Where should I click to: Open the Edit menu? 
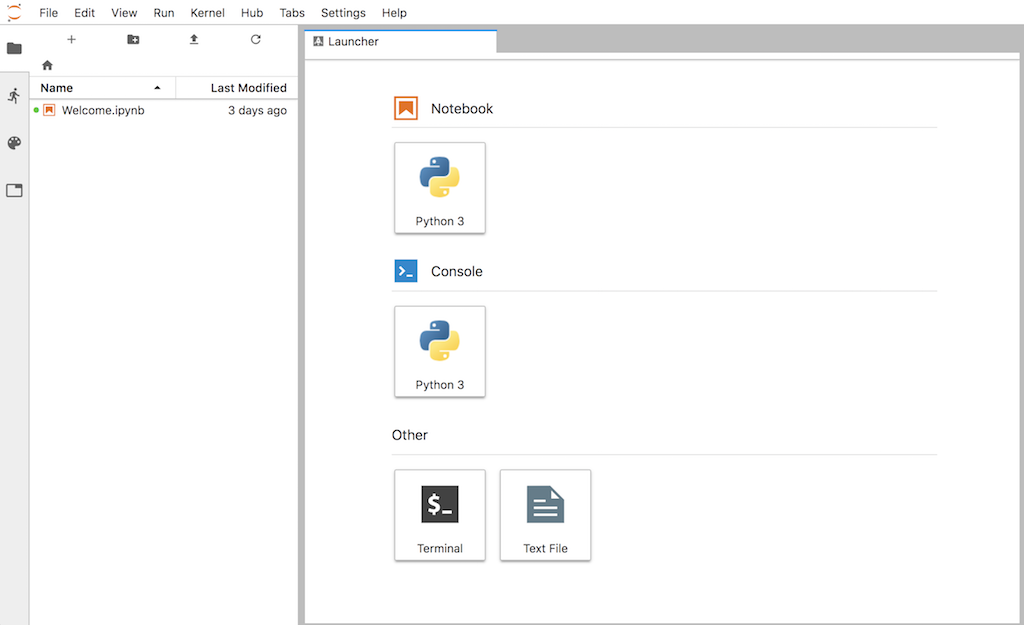pos(84,13)
